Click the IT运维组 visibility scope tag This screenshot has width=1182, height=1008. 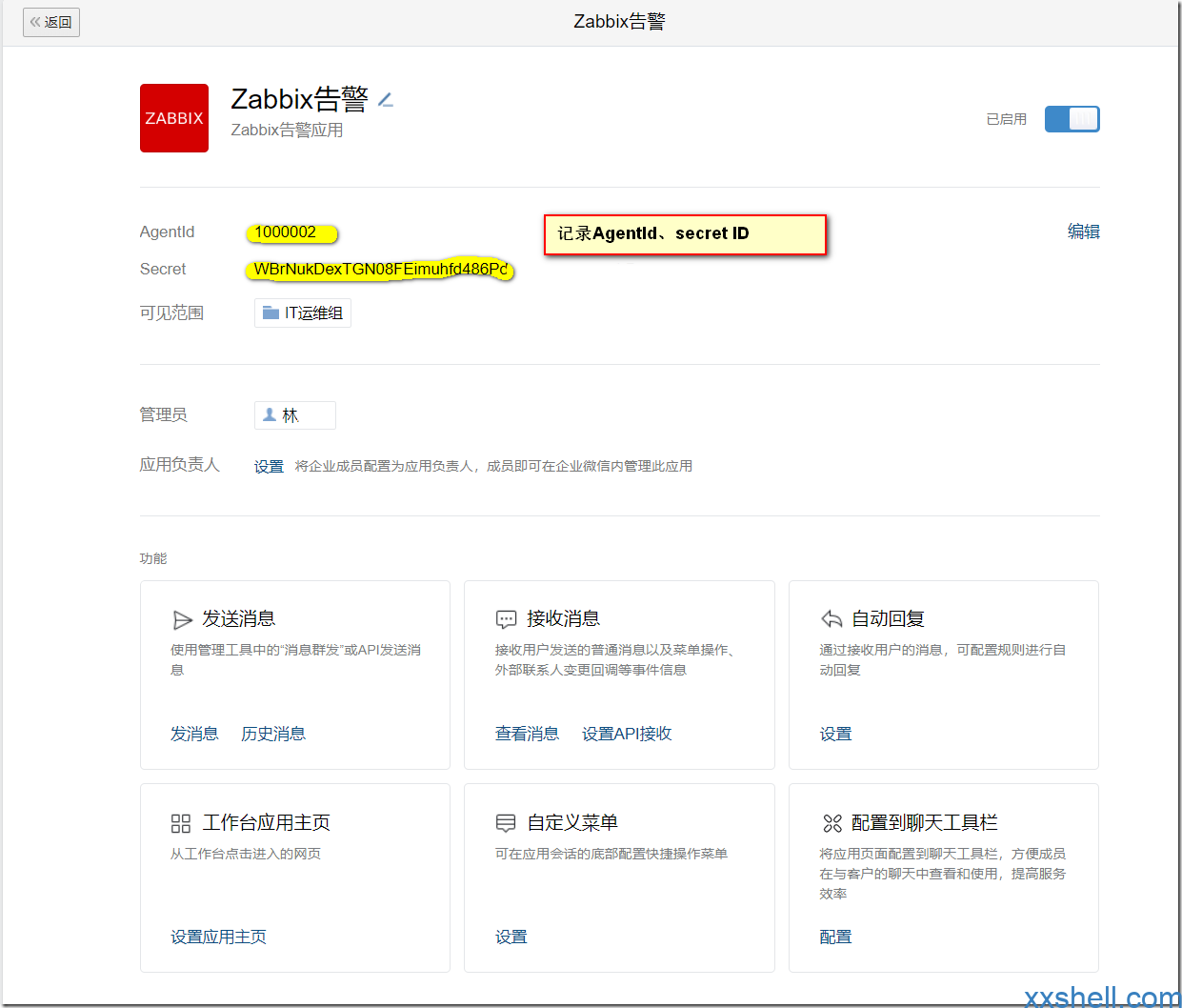(x=303, y=313)
